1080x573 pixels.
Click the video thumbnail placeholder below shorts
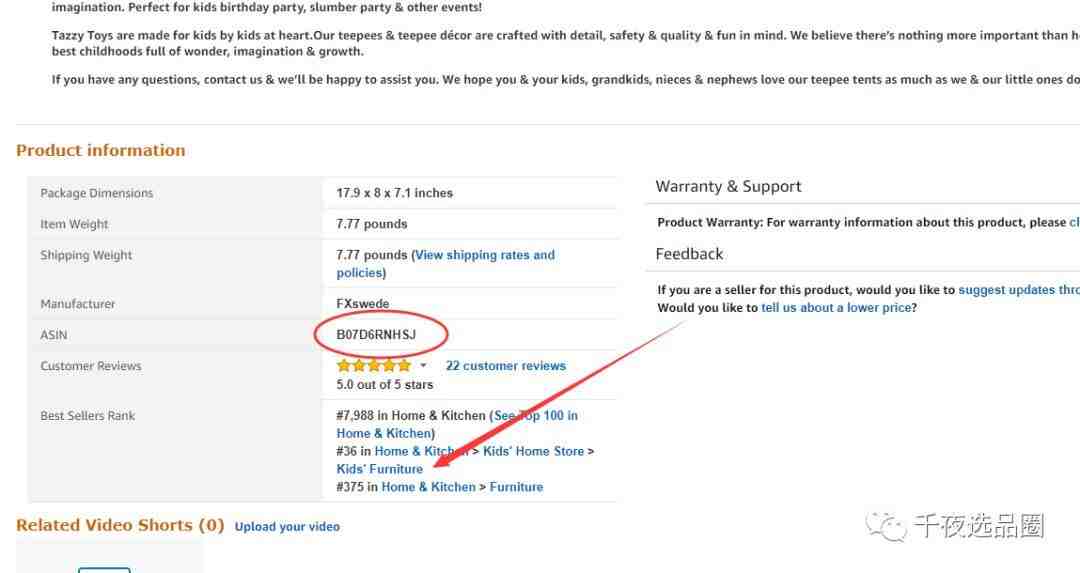click(x=104, y=570)
